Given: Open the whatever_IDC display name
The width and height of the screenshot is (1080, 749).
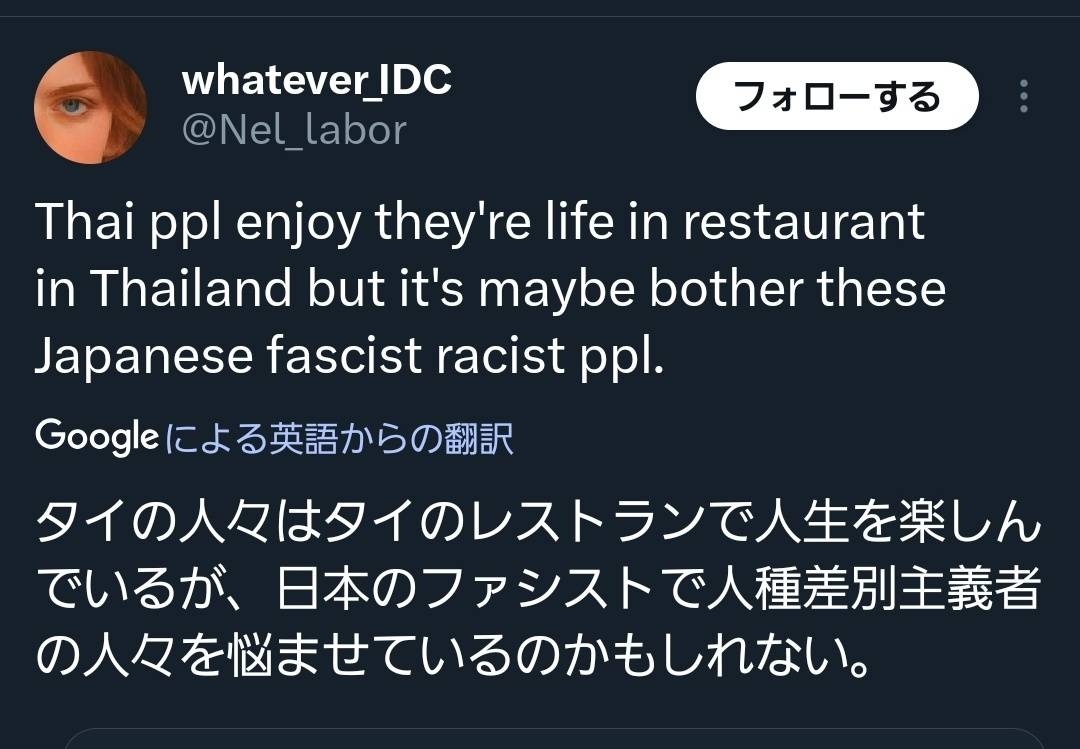Looking at the screenshot, I should [316, 80].
